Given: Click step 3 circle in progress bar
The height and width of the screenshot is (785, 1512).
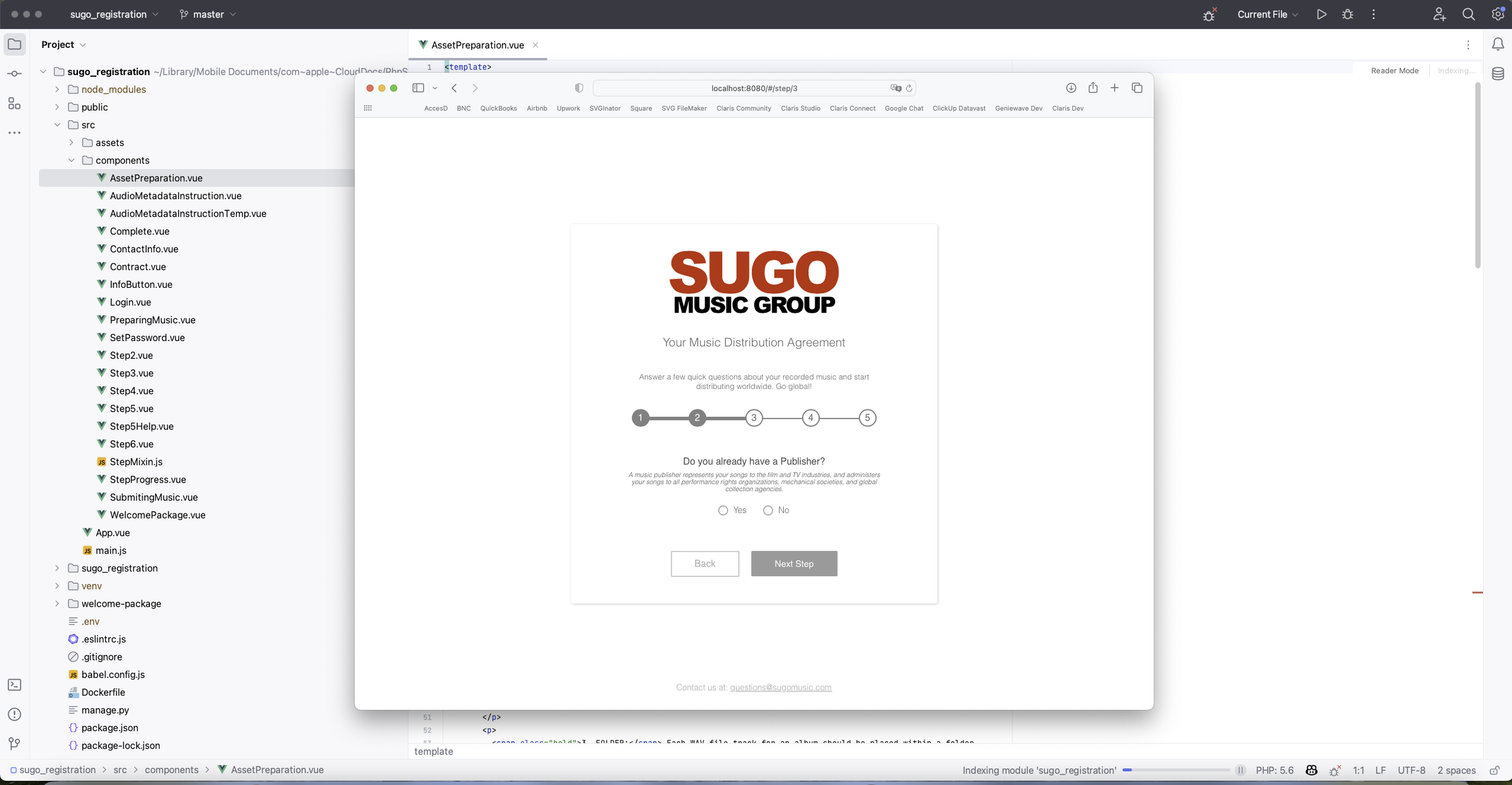Looking at the screenshot, I should 754,418.
